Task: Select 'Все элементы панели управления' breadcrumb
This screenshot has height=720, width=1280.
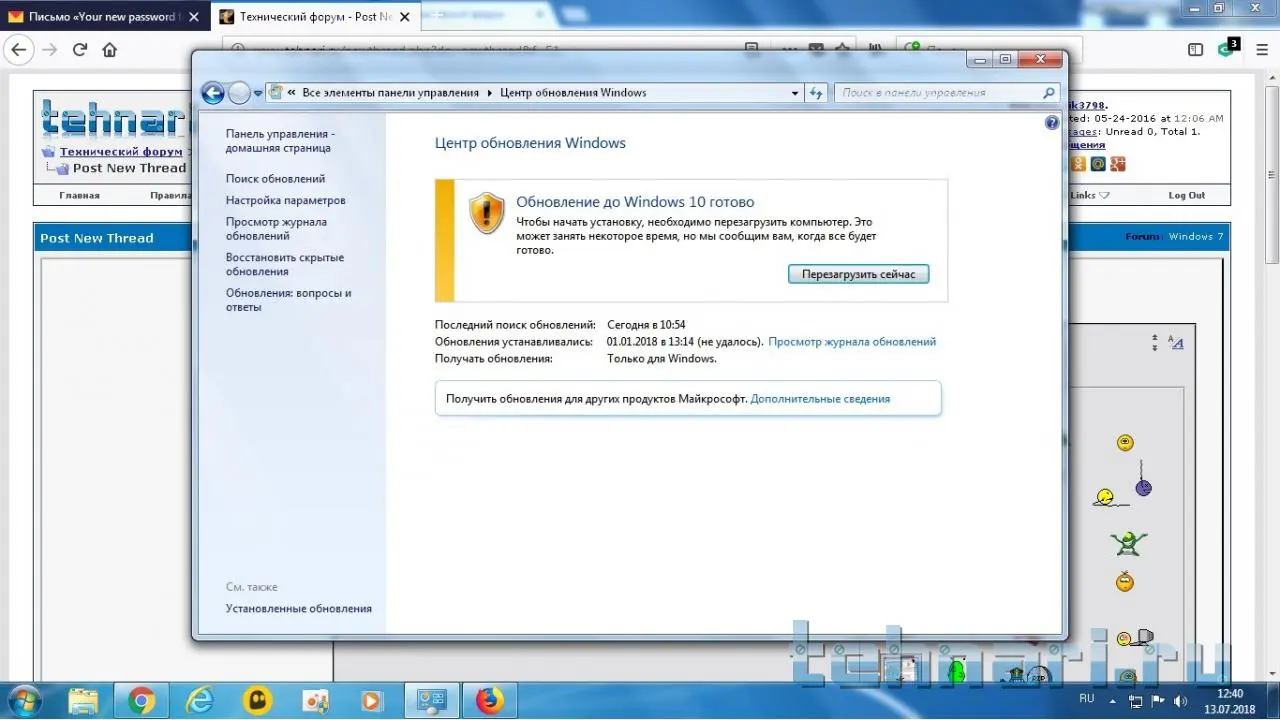Action: click(x=391, y=93)
